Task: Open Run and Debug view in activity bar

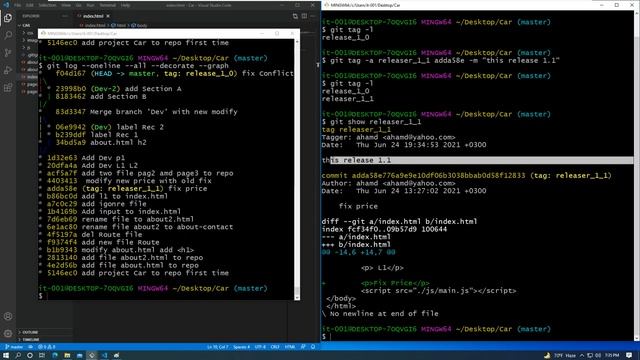Action: pyautogui.click(x=8, y=70)
